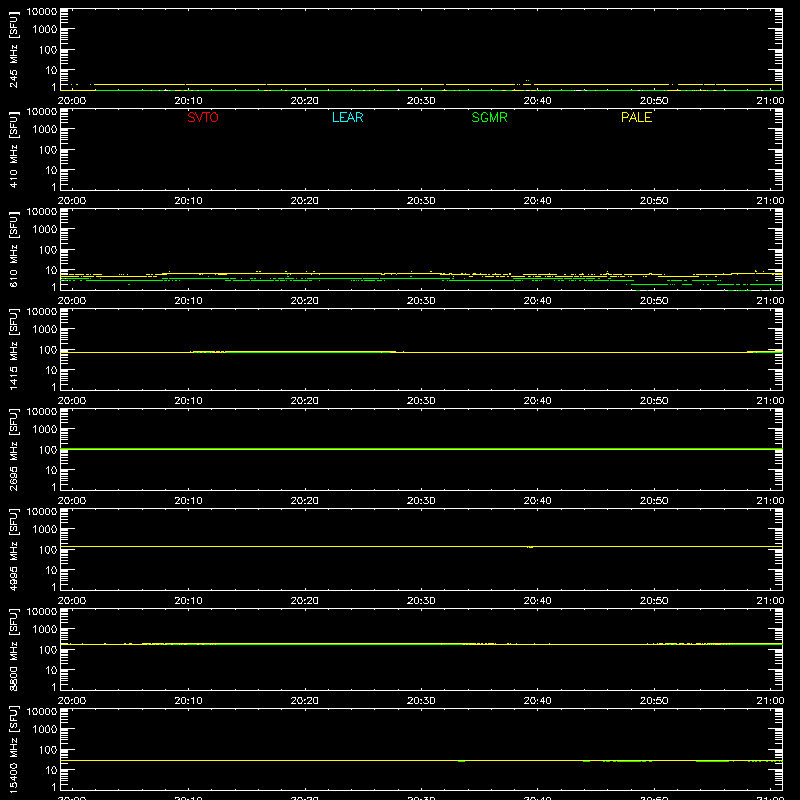This screenshot has height=800, width=800.
Task: Click 20:40 time label under 8800 MHz plot
Action: coord(537,701)
